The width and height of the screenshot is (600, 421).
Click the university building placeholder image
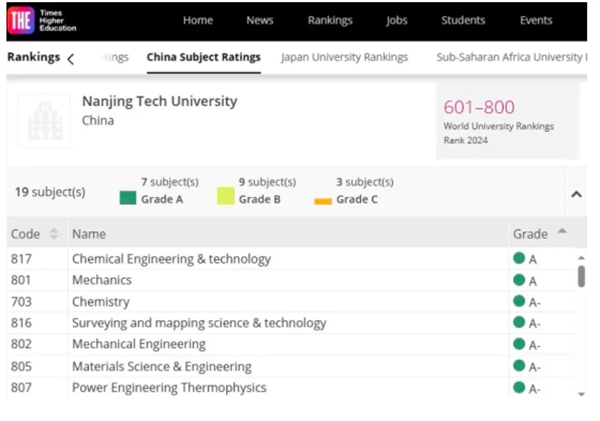click(44, 121)
